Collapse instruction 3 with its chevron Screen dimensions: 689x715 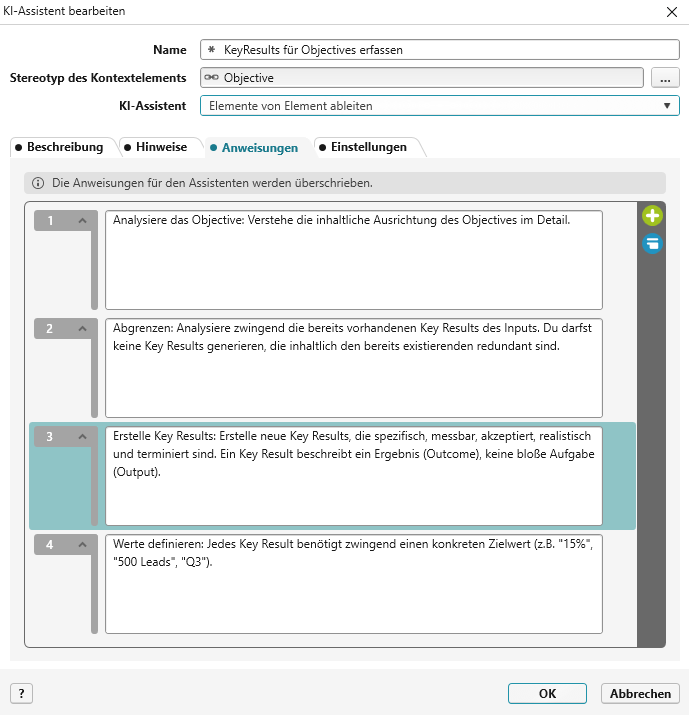click(x=82, y=436)
